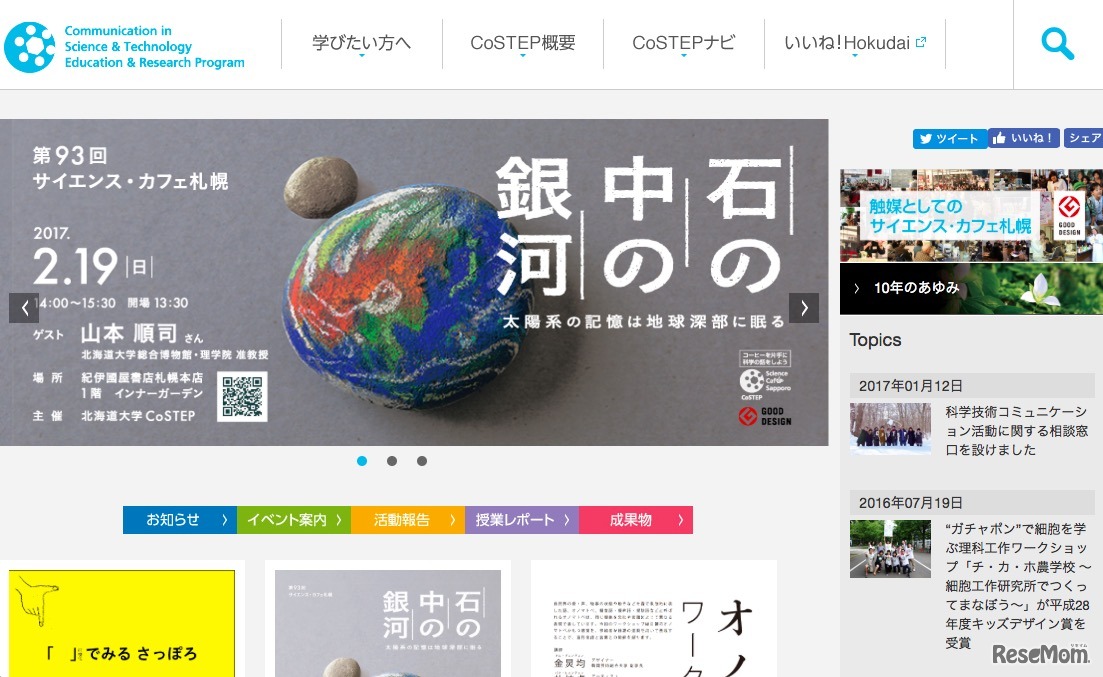
Task: Click the Twitter ツイート button
Action: tap(950, 139)
